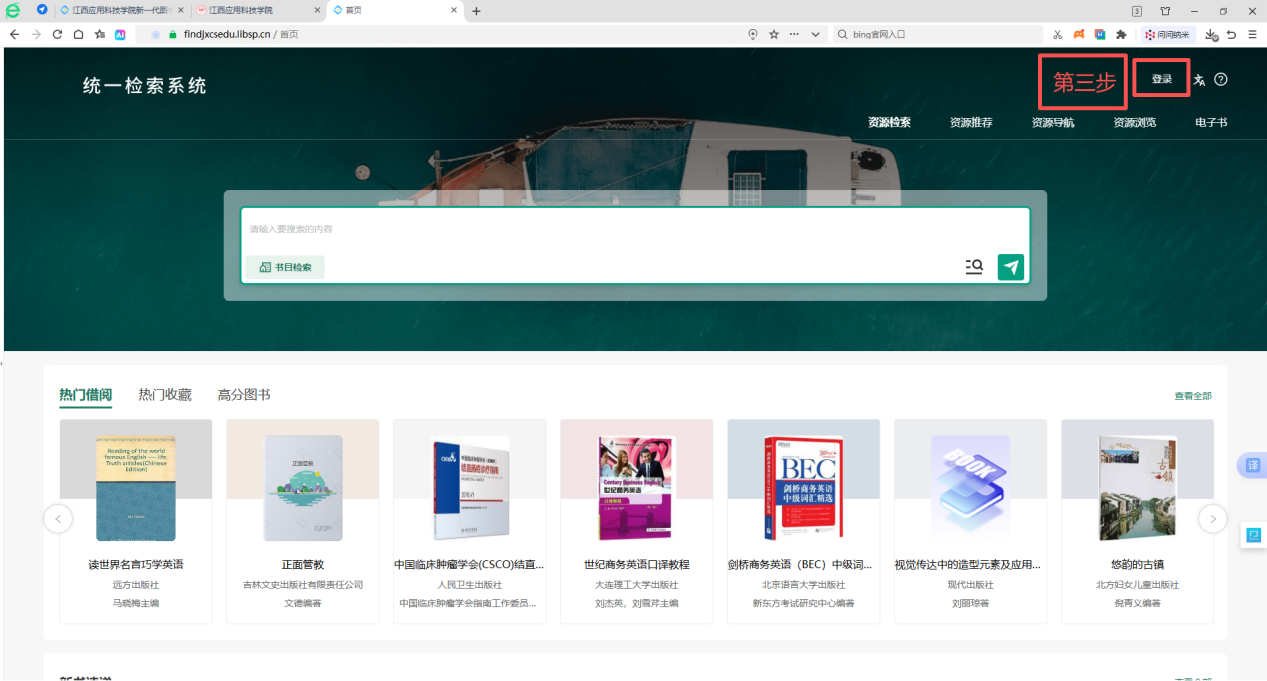Screen dimensions: 1267x681
Task: Click floating 译 translate side button
Action: (x=1252, y=465)
